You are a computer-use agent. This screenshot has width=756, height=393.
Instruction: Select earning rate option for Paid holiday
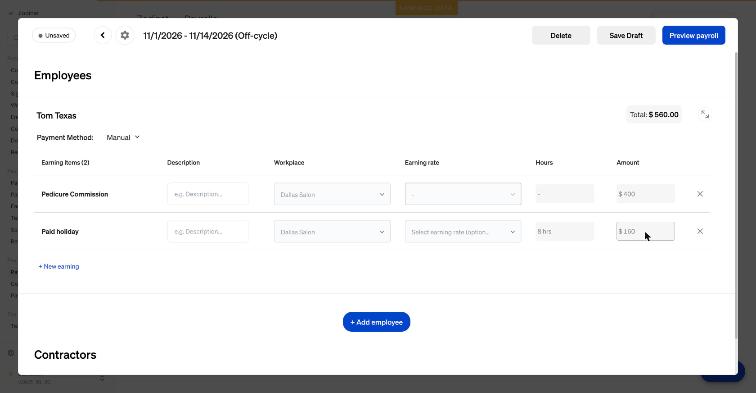pyautogui.click(x=463, y=231)
